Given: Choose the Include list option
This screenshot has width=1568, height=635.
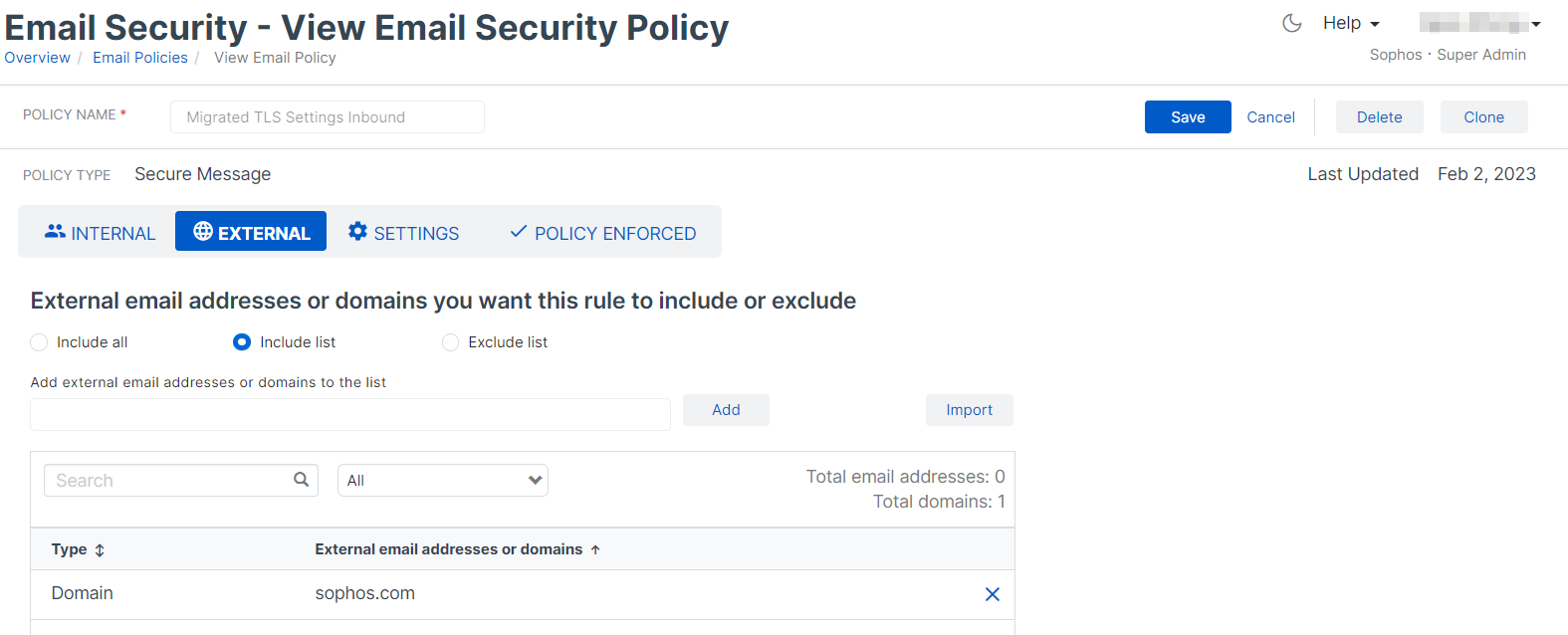Looking at the screenshot, I should click(x=242, y=342).
